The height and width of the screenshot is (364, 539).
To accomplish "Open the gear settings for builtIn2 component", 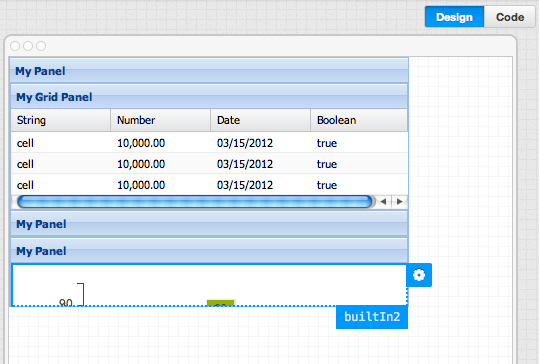I will click(x=419, y=275).
